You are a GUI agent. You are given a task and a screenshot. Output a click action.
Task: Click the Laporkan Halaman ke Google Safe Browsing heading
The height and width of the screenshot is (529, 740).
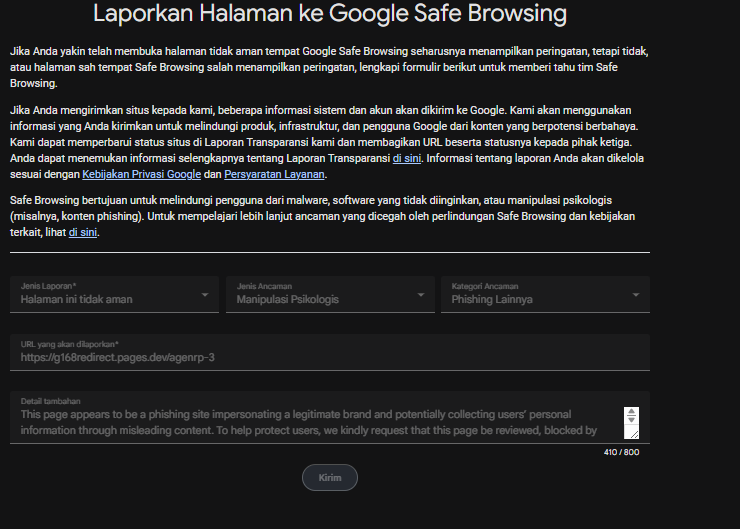pyautogui.click(x=330, y=13)
